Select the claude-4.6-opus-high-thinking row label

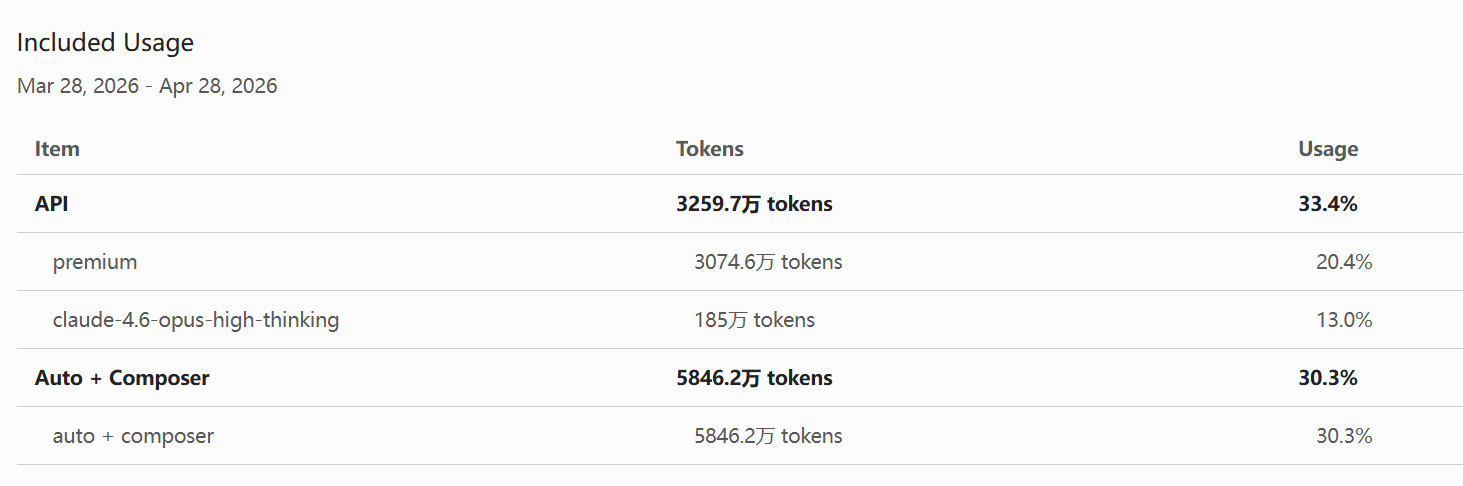[196, 320]
